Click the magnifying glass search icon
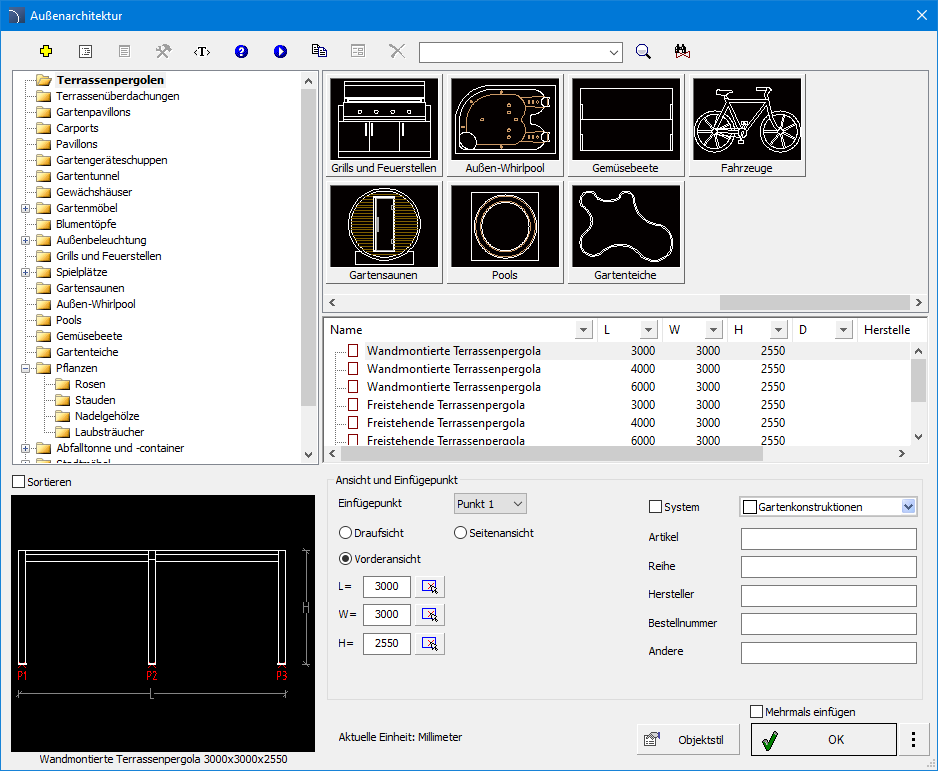The height and width of the screenshot is (771, 938). 644,51
